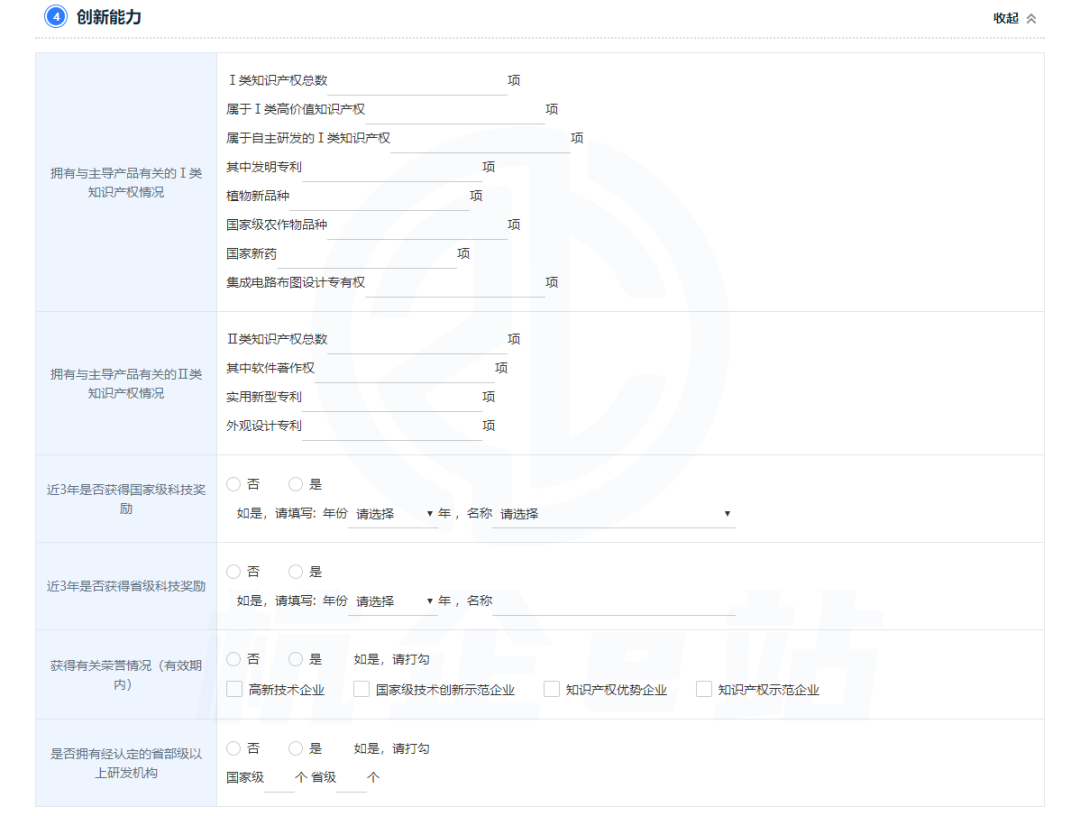The width and height of the screenshot is (1080, 816).
Task: Click the 省级 count input field
Action: pyautogui.click(x=351, y=778)
